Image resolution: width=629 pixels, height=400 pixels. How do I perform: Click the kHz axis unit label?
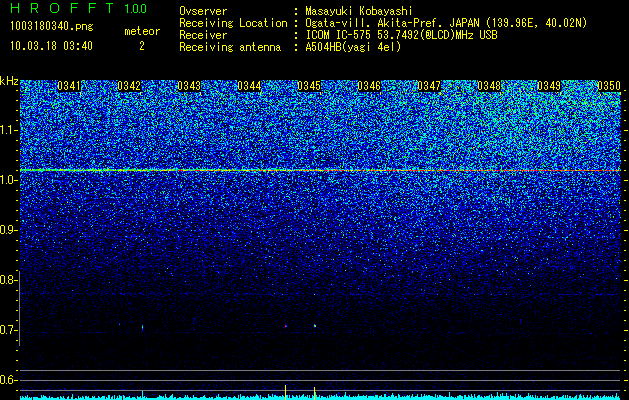point(9,81)
